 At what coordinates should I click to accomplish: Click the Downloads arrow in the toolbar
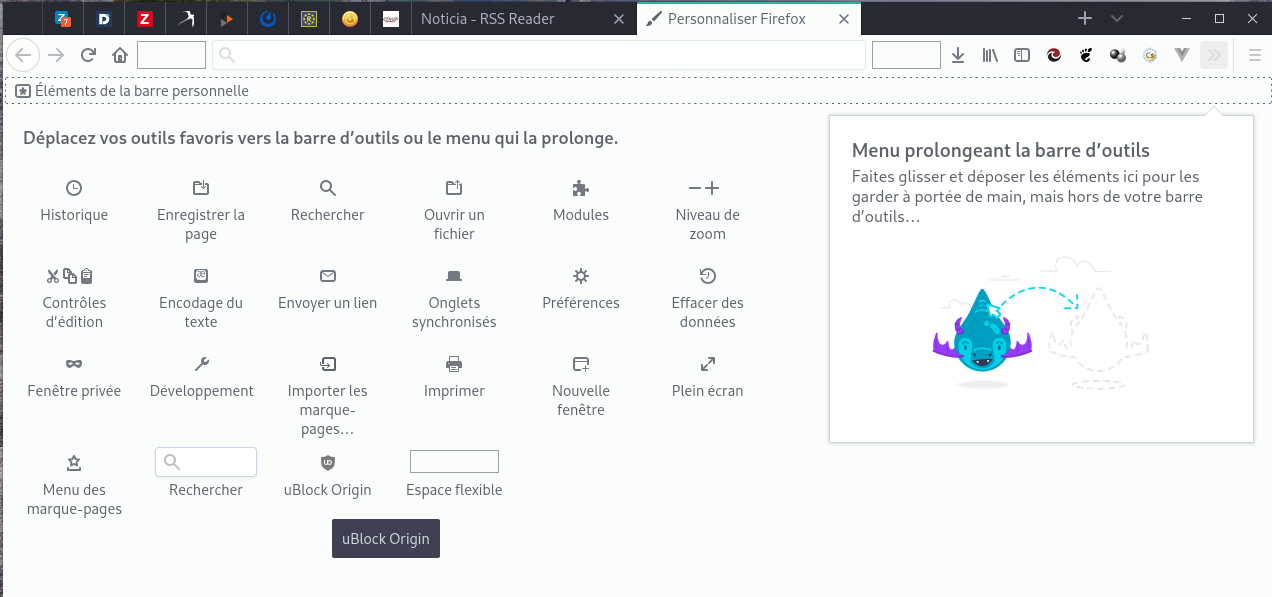pyautogui.click(x=958, y=56)
